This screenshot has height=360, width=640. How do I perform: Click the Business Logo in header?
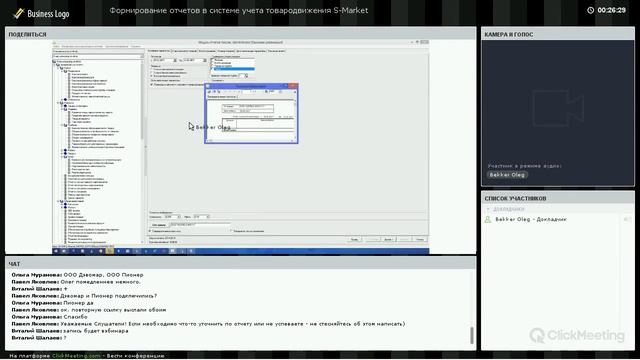pos(41,13)
